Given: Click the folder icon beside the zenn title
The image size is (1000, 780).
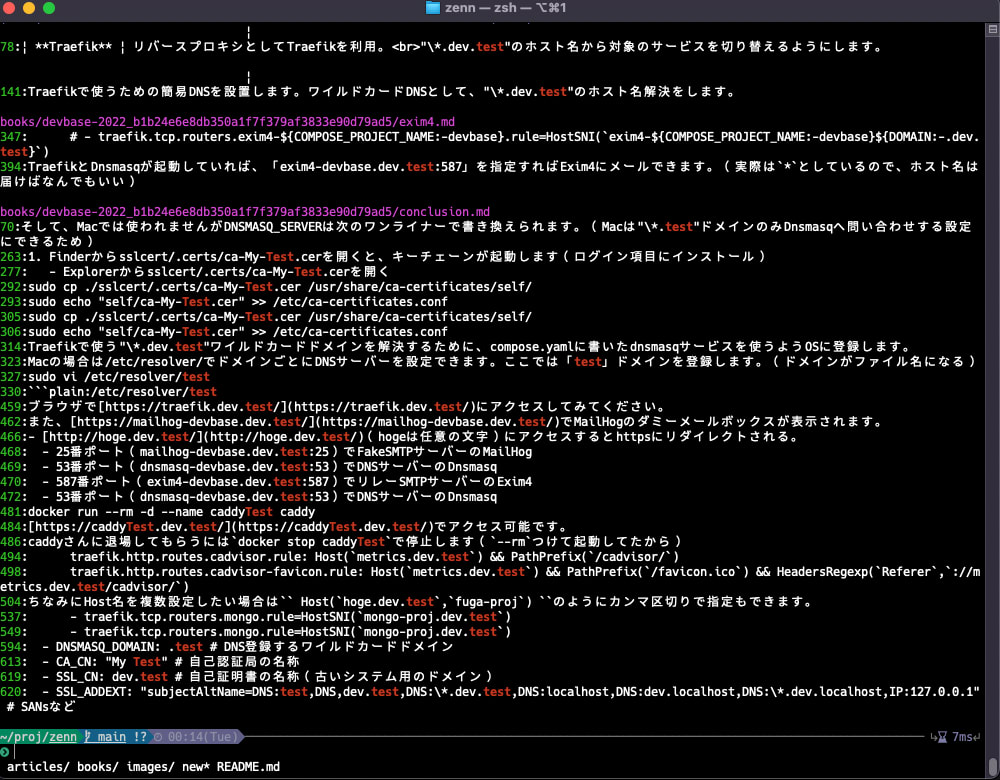Looking at the screenshot, I should point(433,8).
